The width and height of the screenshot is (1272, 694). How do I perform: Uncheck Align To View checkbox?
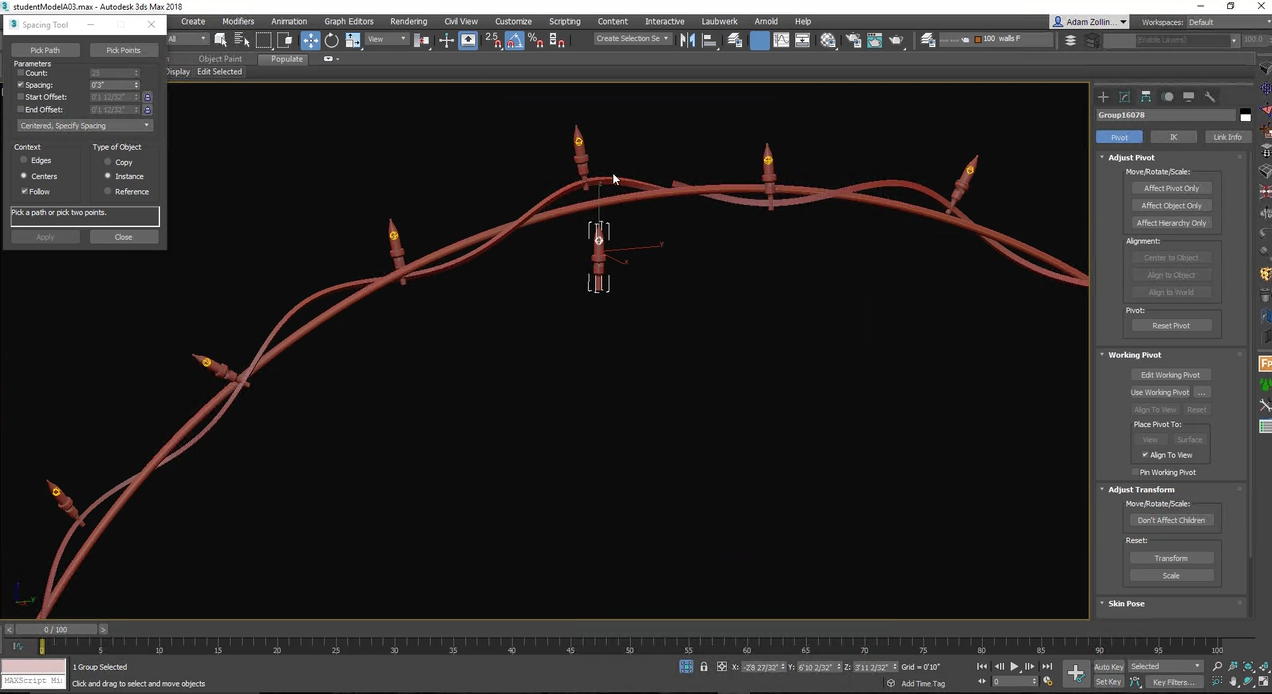click(x=1145, y=455)
